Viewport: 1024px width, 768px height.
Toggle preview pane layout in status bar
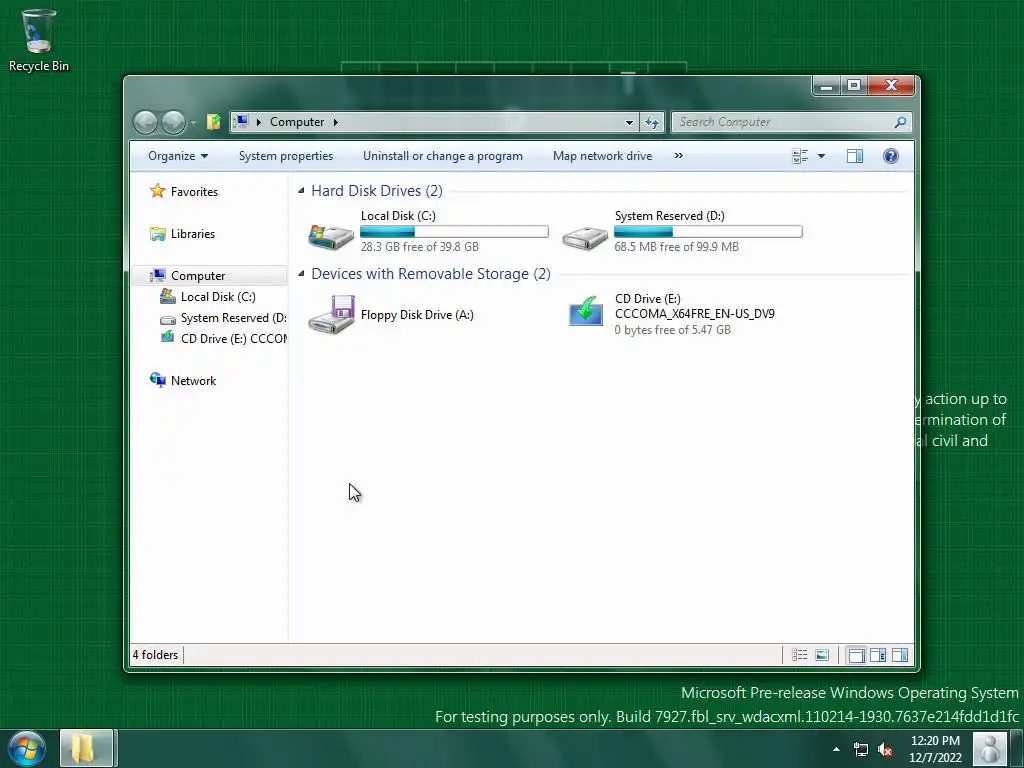point(900,655)
